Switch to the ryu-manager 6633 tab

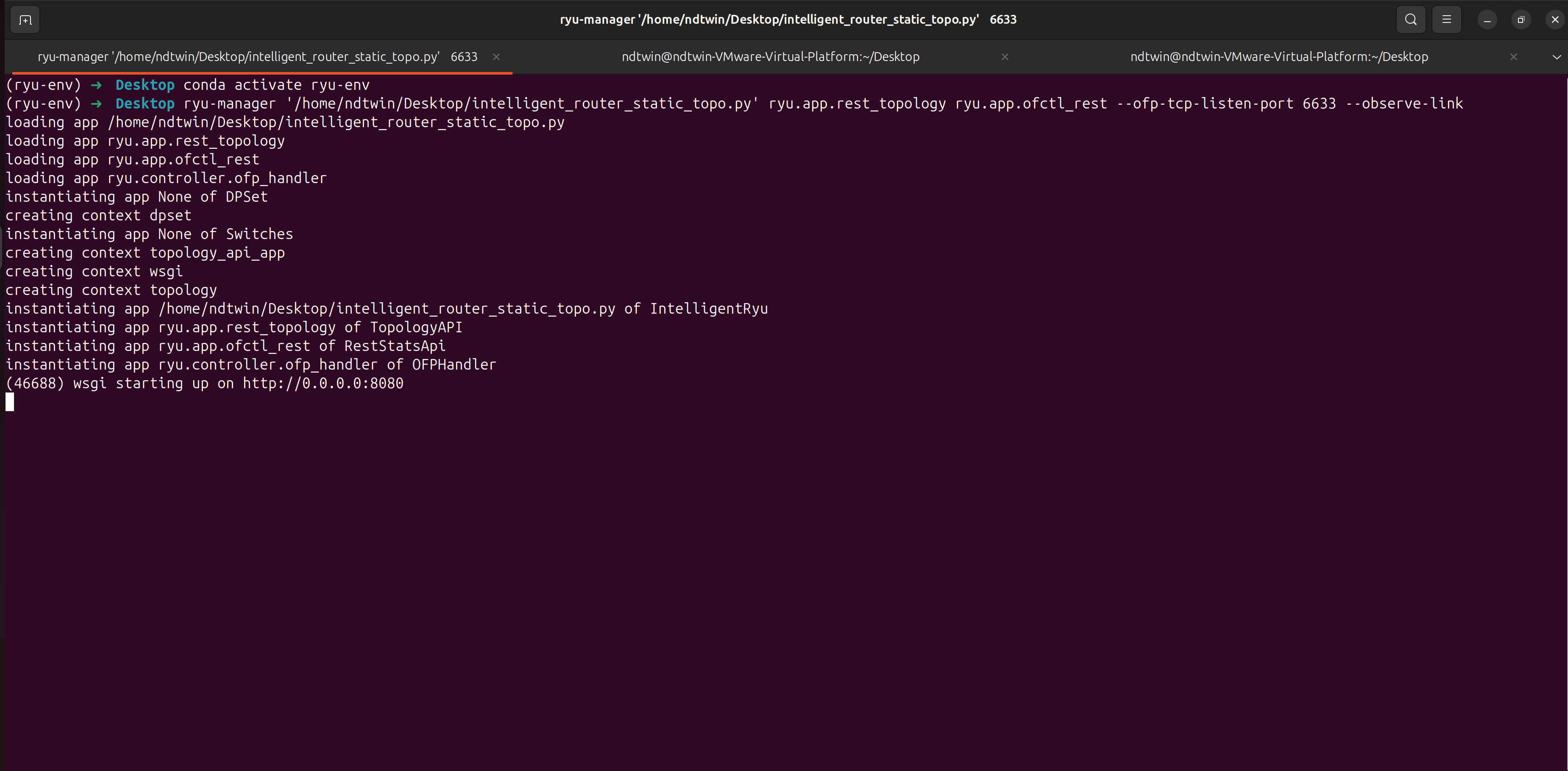tap(257, 57)
